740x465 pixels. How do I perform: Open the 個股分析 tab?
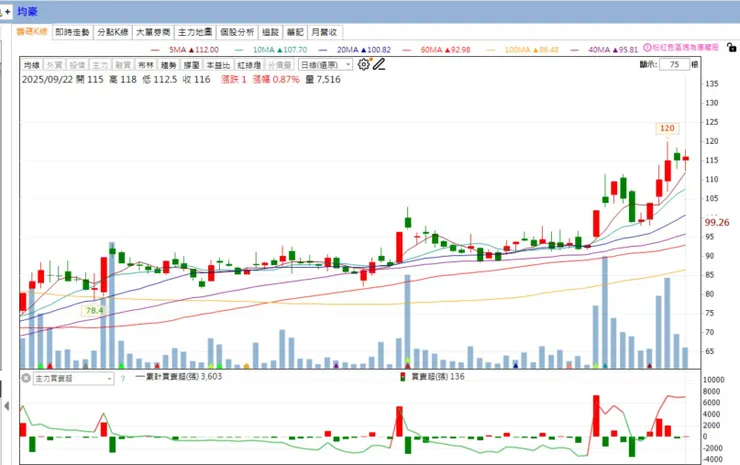[237, 32]
